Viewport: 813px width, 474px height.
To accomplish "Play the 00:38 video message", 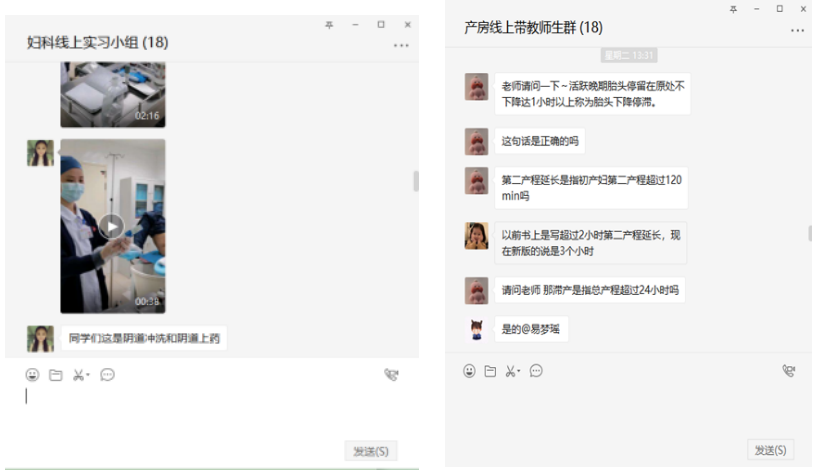I will click(112, 226).
